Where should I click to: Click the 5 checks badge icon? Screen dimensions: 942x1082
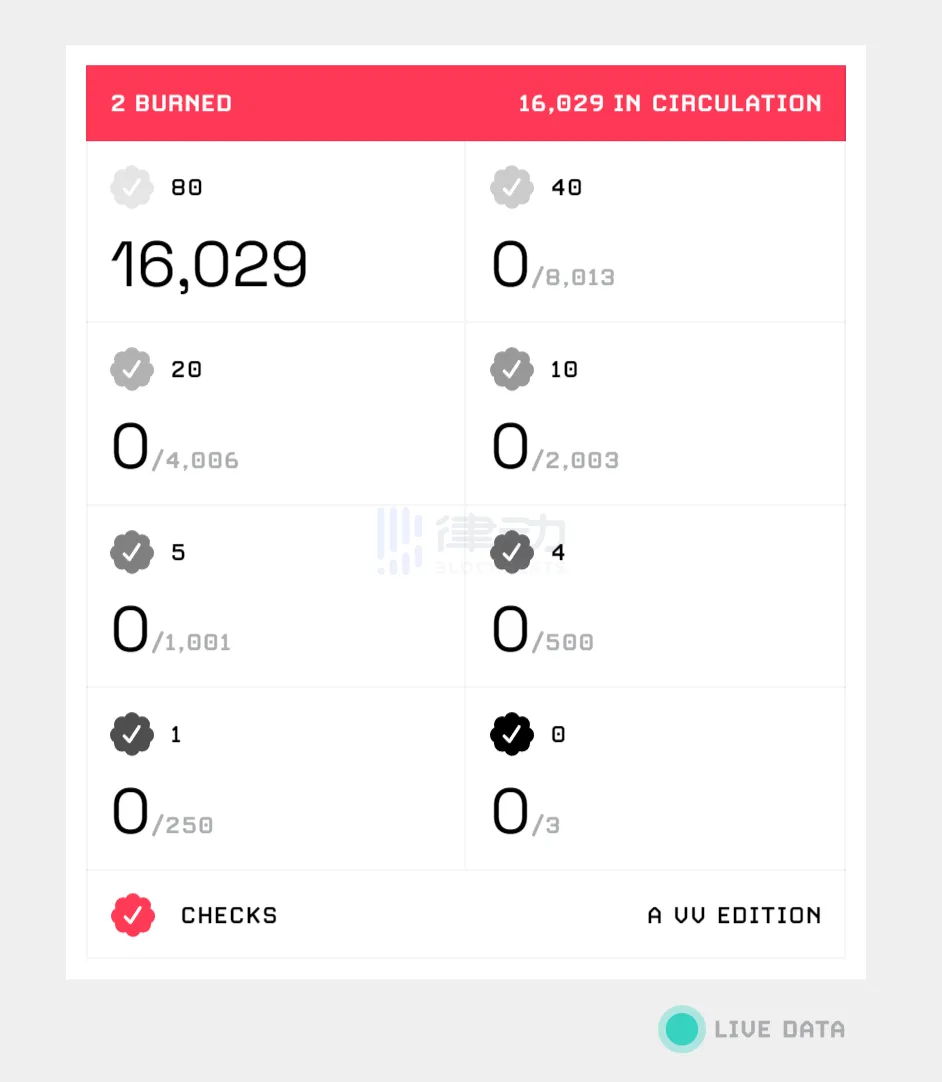(x=131, y=552)
